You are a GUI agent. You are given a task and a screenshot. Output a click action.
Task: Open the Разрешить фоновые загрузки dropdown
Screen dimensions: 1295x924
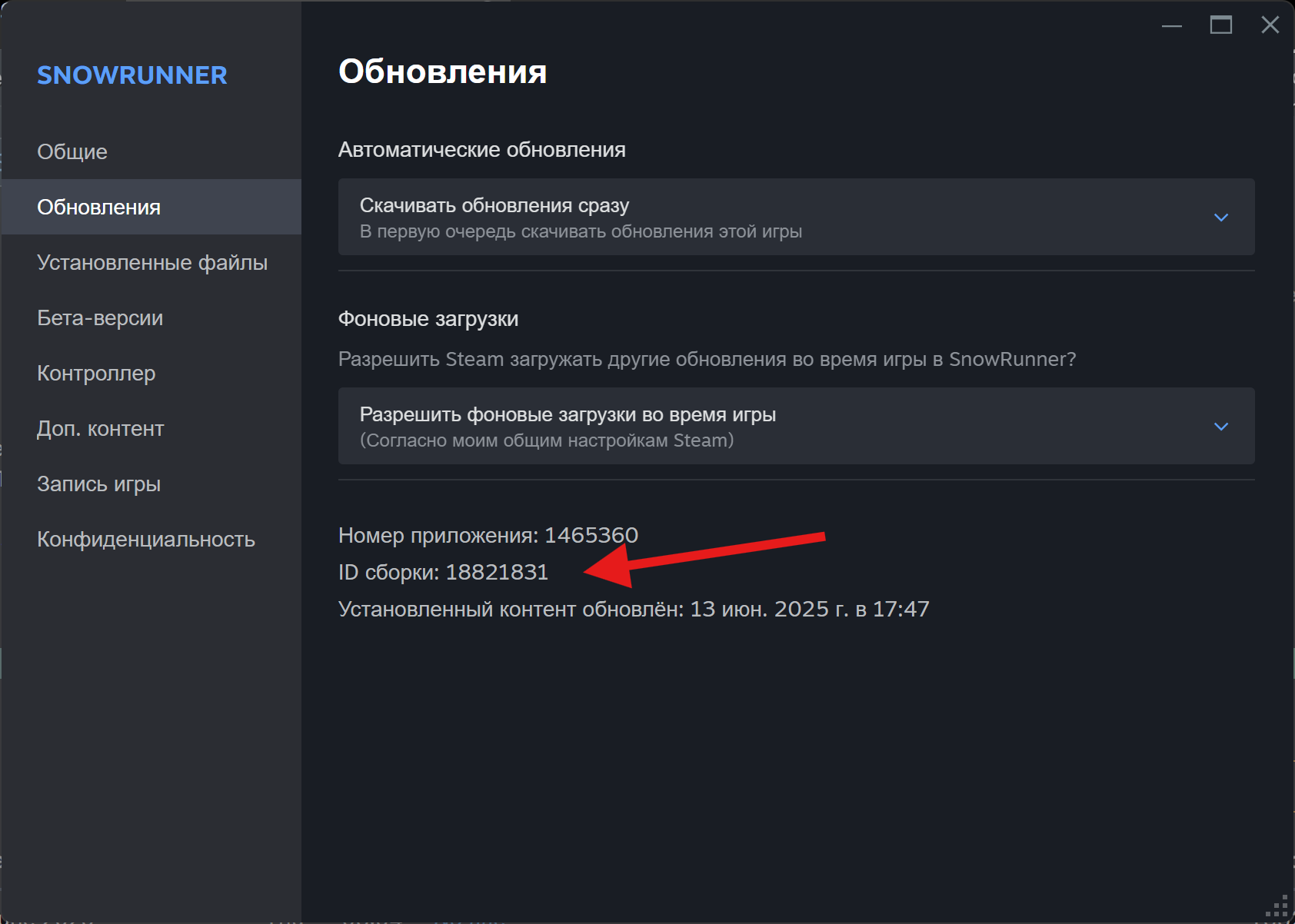796,426
